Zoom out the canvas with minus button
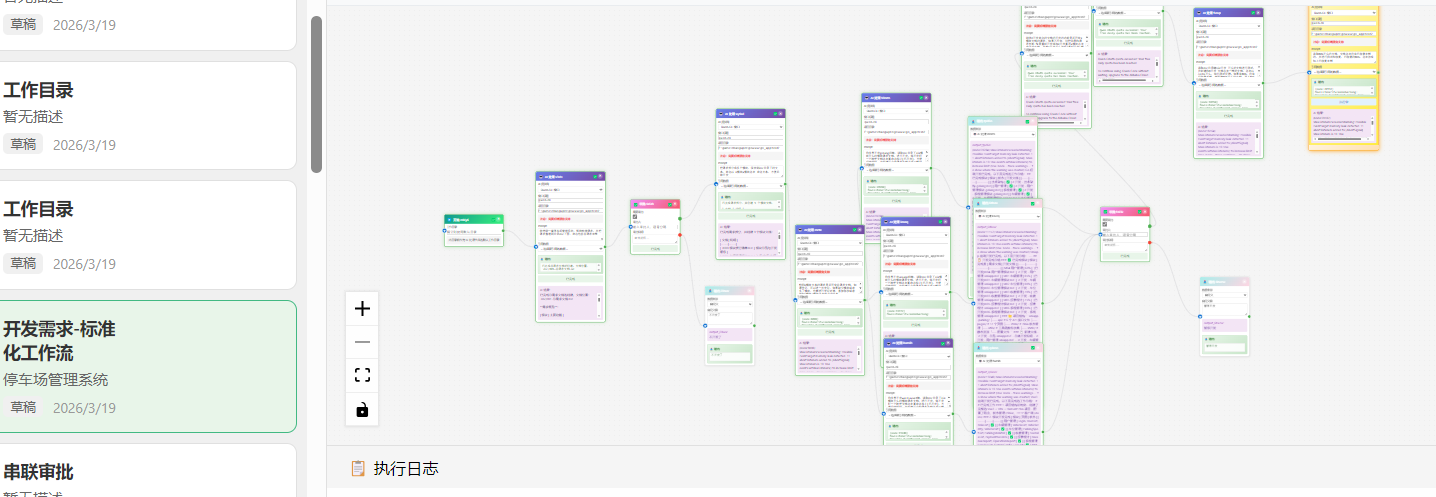This screenshot has width=1436, height=497. 362,342
